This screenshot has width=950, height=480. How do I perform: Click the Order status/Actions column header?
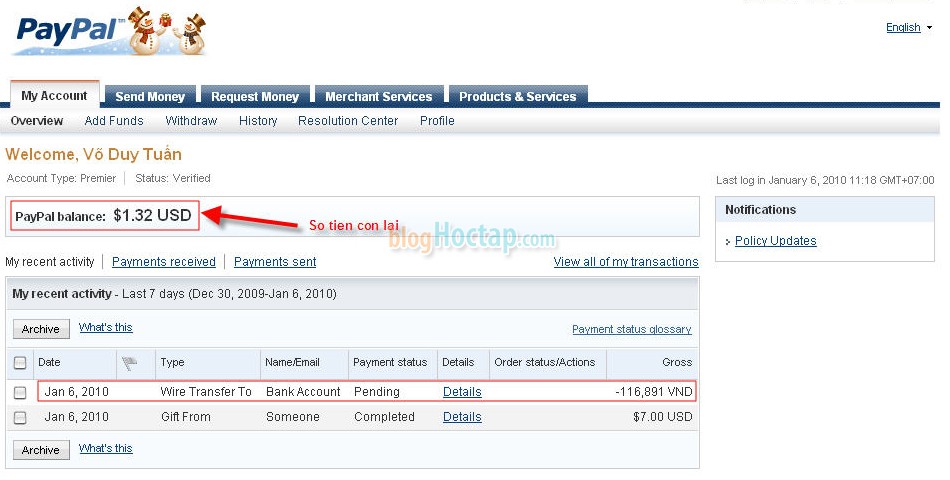(x=545, y=362)
